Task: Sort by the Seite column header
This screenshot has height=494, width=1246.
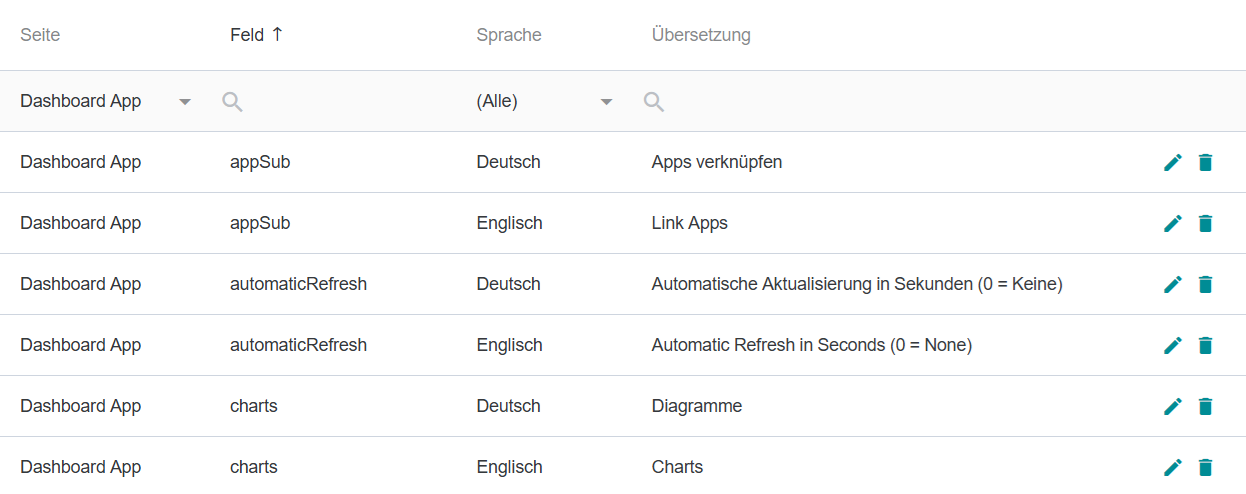Action: click(40, 35)
